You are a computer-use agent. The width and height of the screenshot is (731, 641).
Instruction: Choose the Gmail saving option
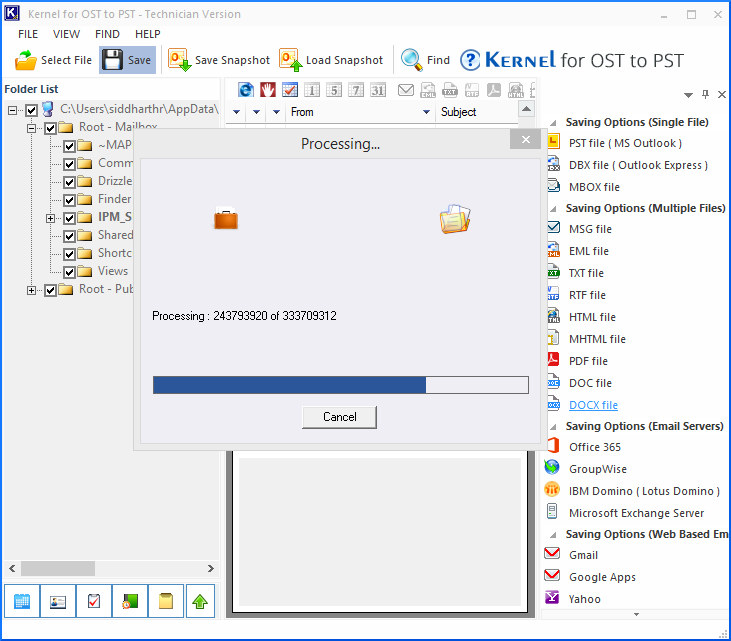[583, 555]
